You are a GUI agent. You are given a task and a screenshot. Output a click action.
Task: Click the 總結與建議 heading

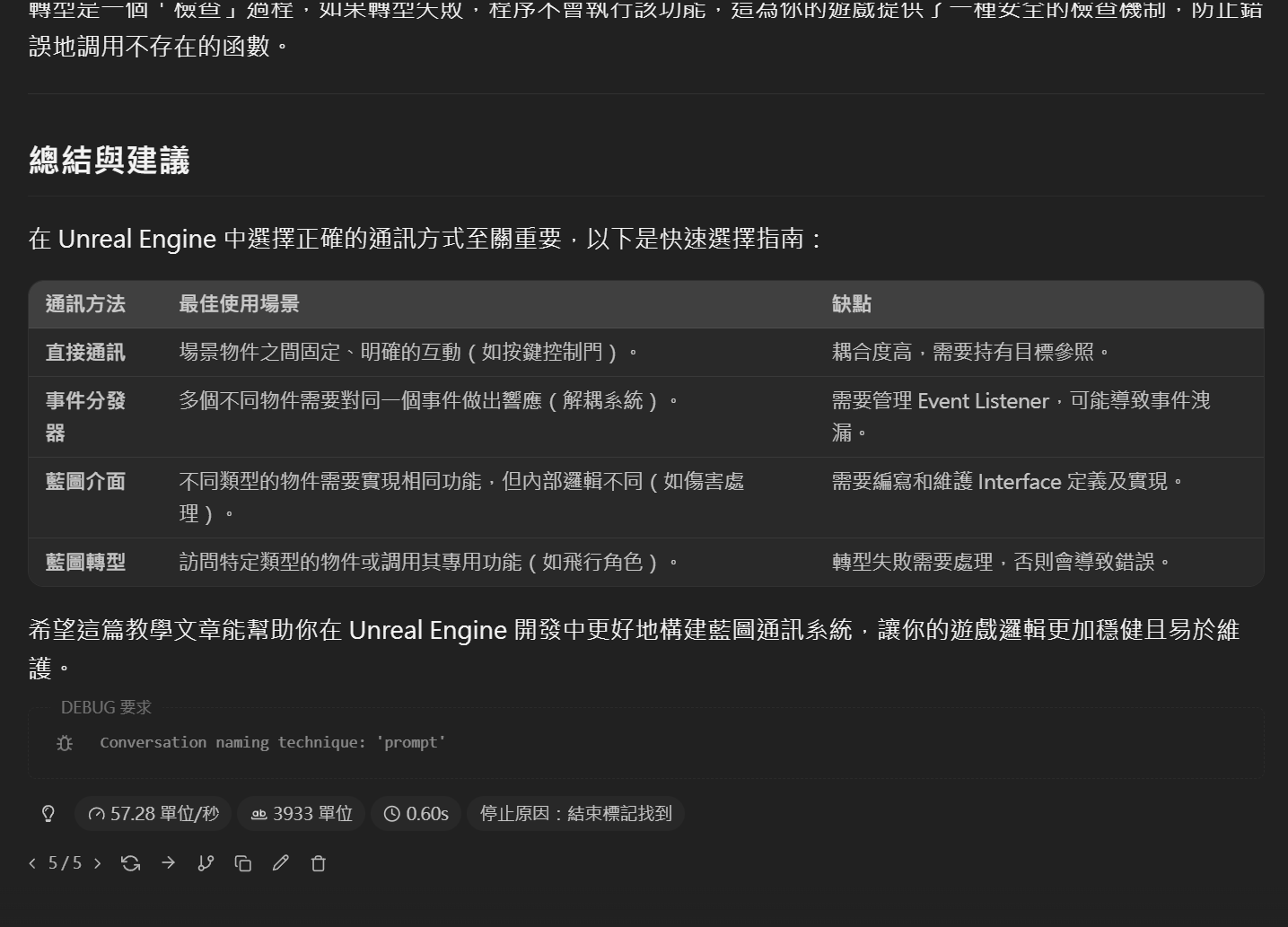(110, 160)
